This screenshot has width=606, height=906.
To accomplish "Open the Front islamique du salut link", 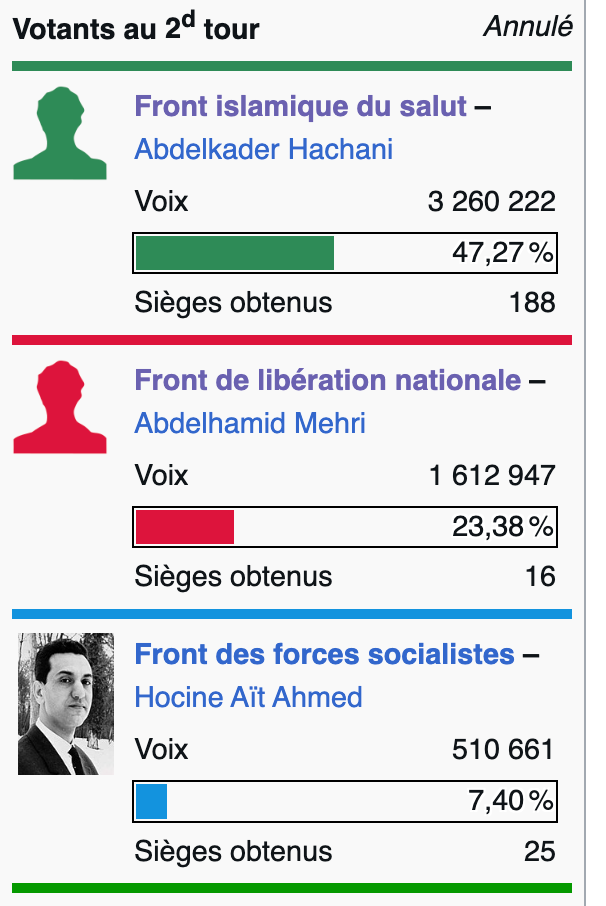I will (x=300, y=106).
